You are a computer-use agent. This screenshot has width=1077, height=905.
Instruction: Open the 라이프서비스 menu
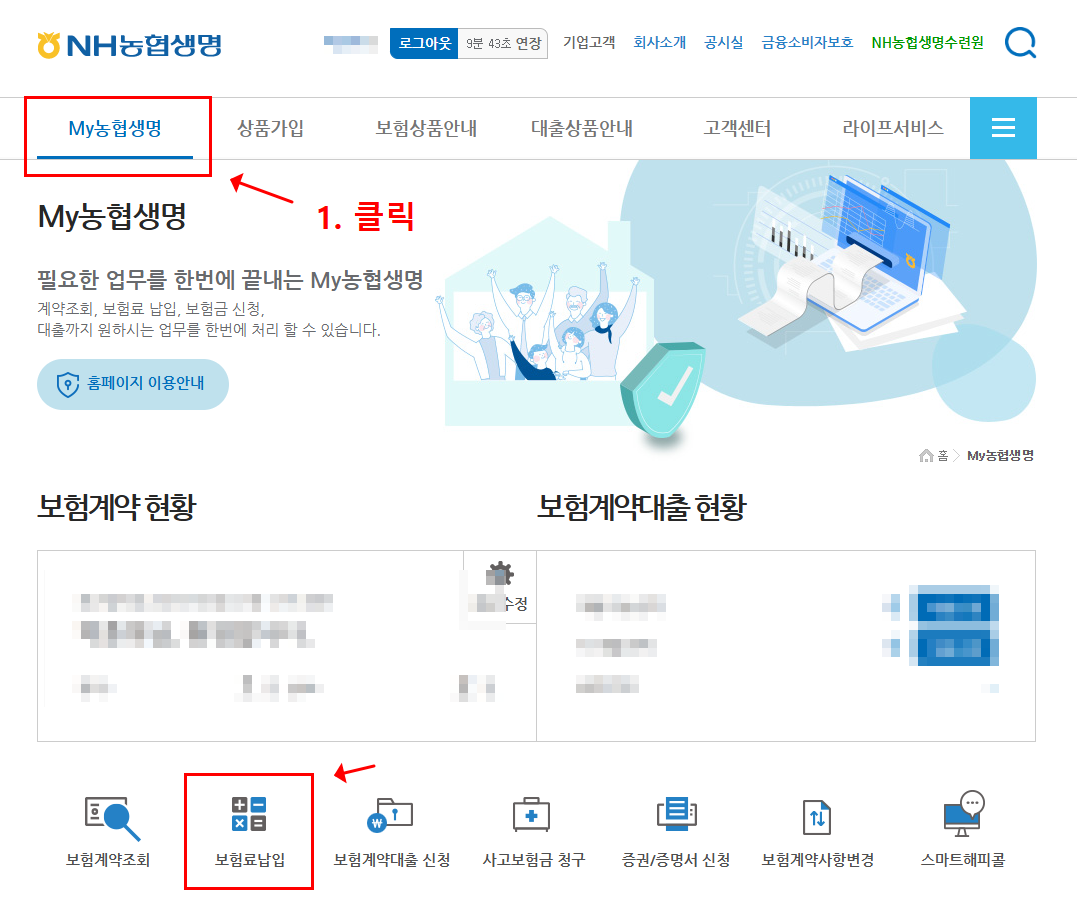pyautogui.click(x=893, y=128)
